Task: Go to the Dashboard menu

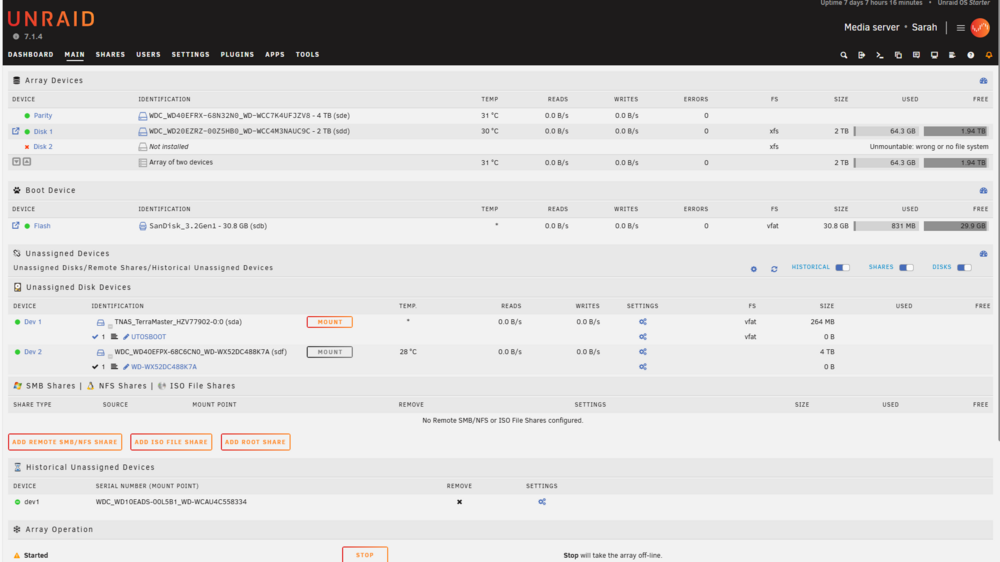Action: (x=31, y=54)
